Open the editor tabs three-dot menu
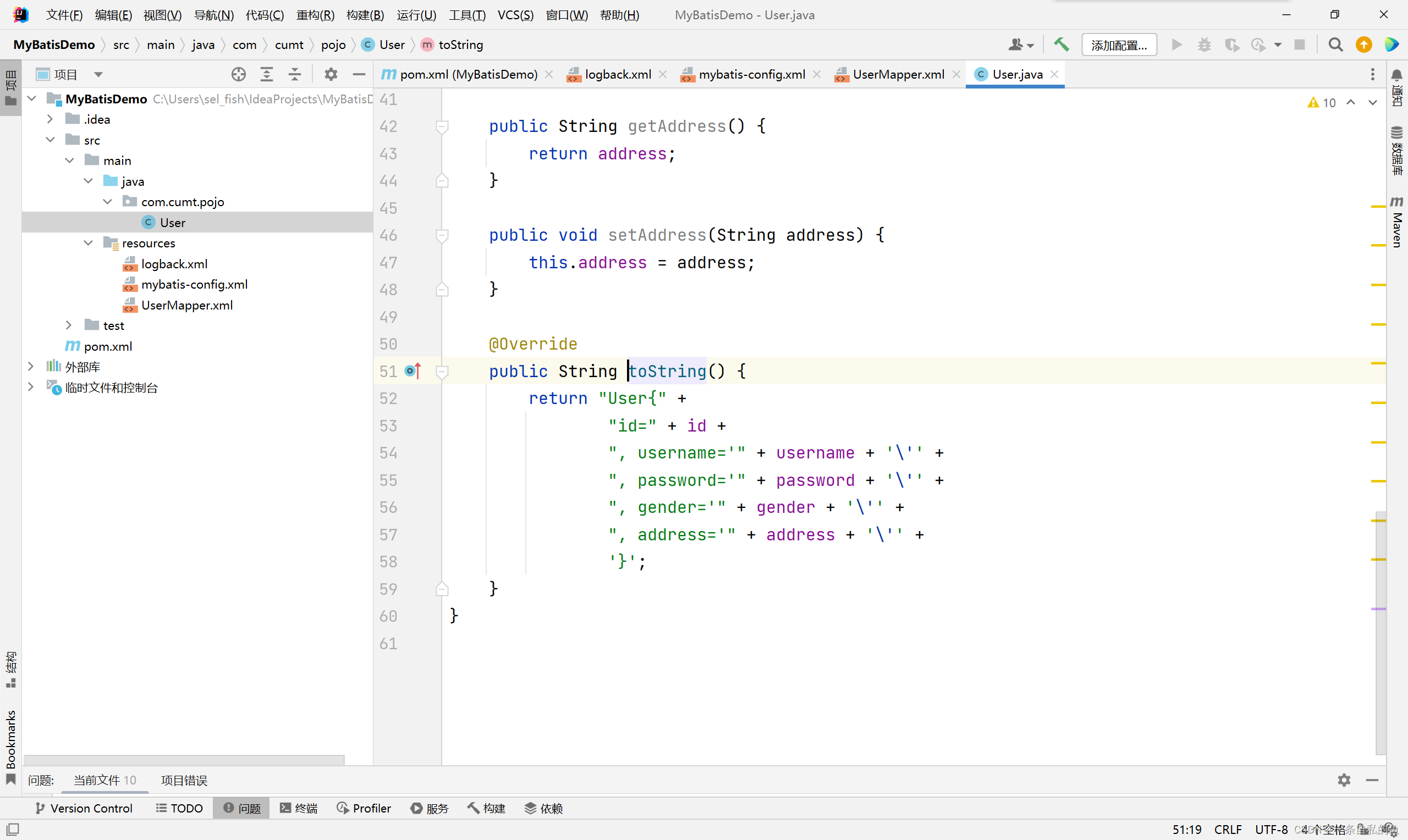 tap(1373, 74)
